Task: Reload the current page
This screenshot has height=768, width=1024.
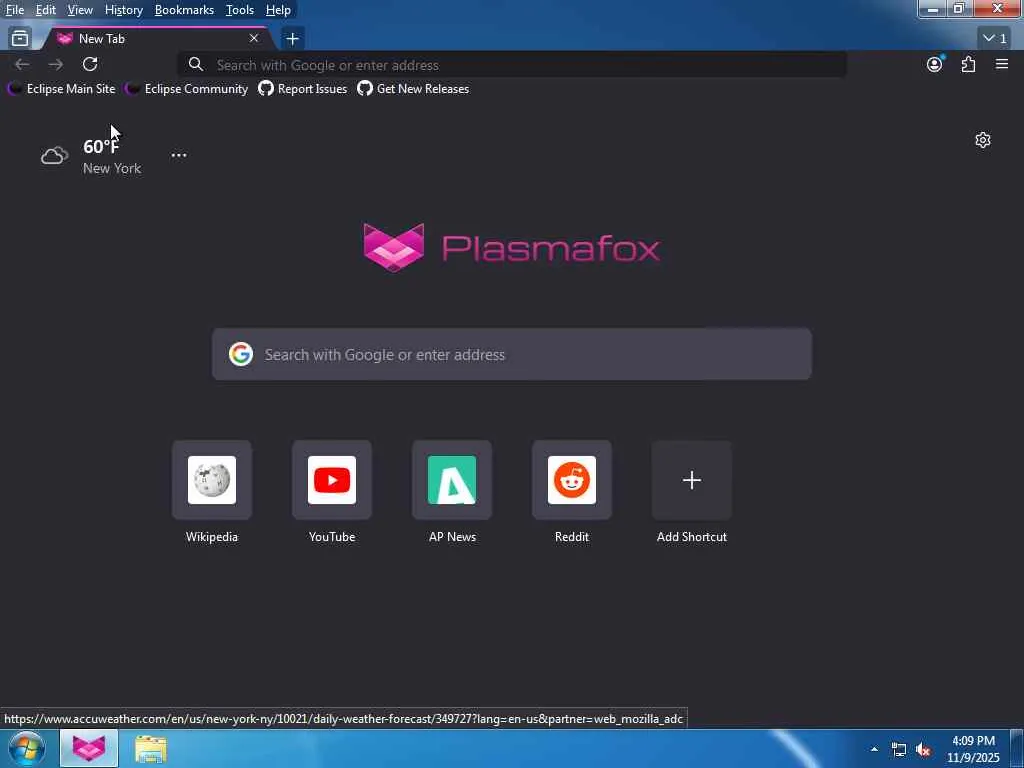Action: [x=90, y=64]
